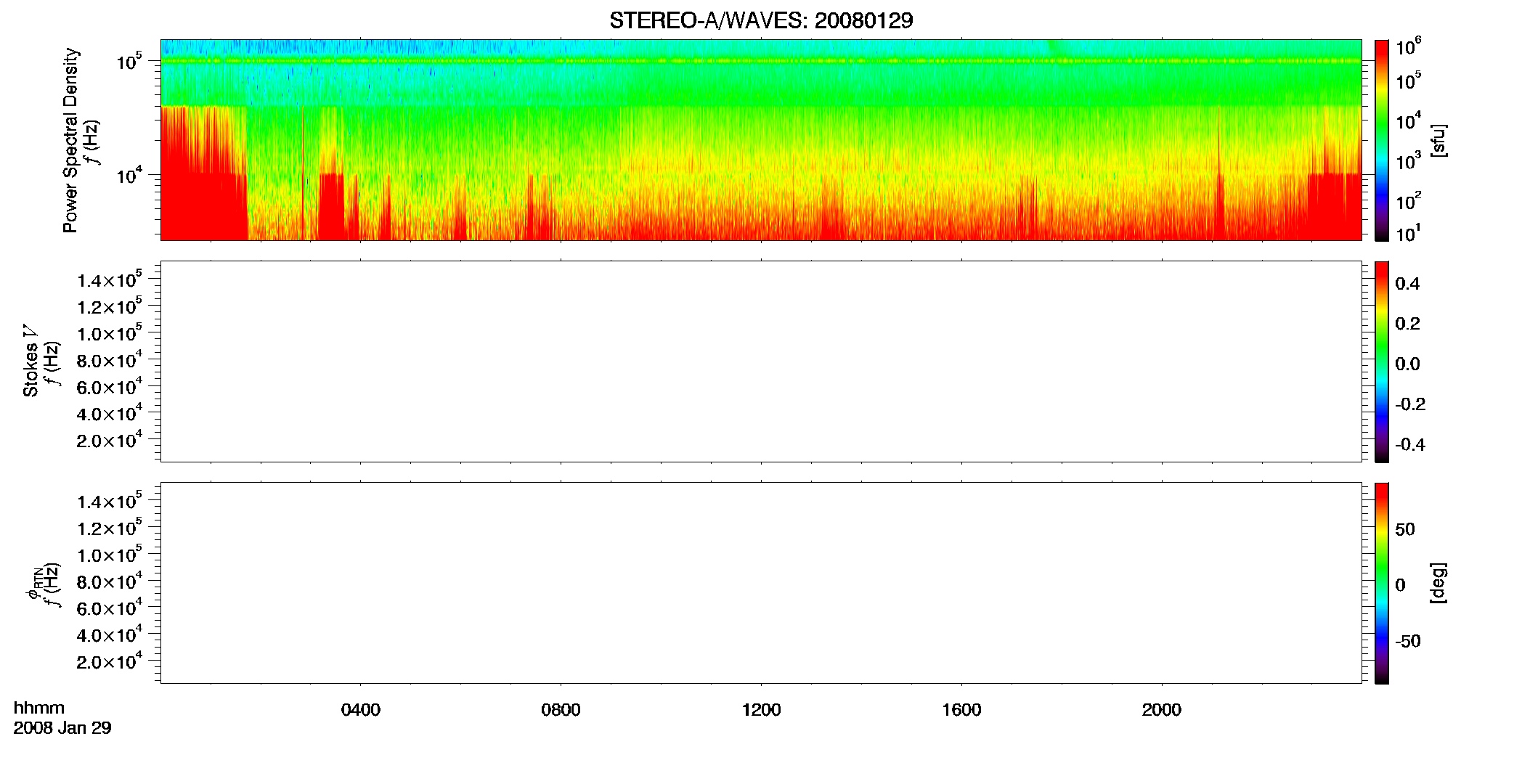The image size is (1522, 784).
Task: Click the 1200 time axis label
Action: click(x=761, y=710)
